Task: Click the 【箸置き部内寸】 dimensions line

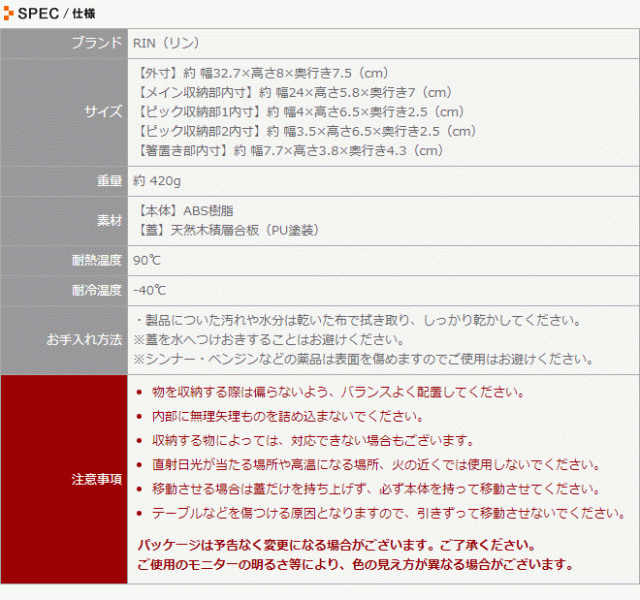Action: (288, 151)
